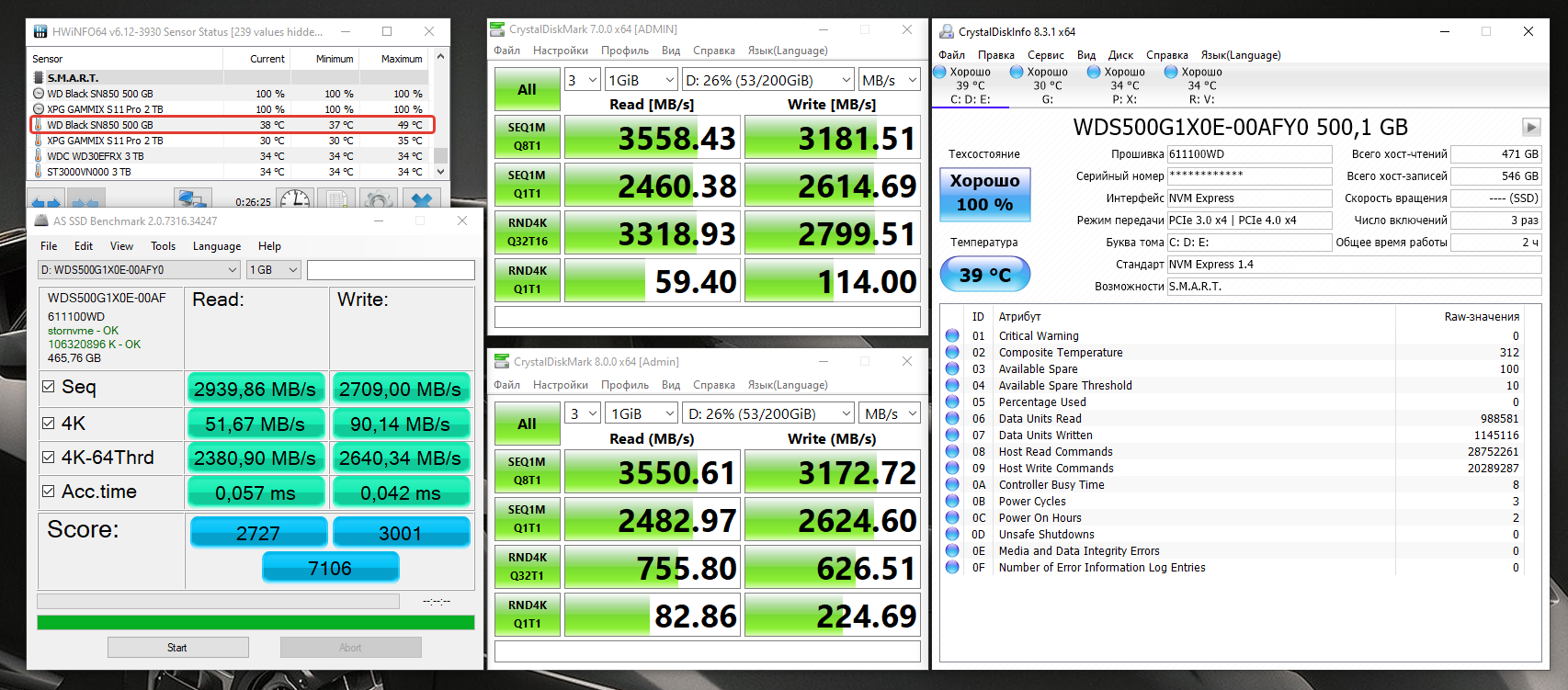The width and height of the screenshot is (1568, 690).
Task: Expand the 1GiB test size dropdown in CrystalDiskMark 7
Action: tap(641, 80)
